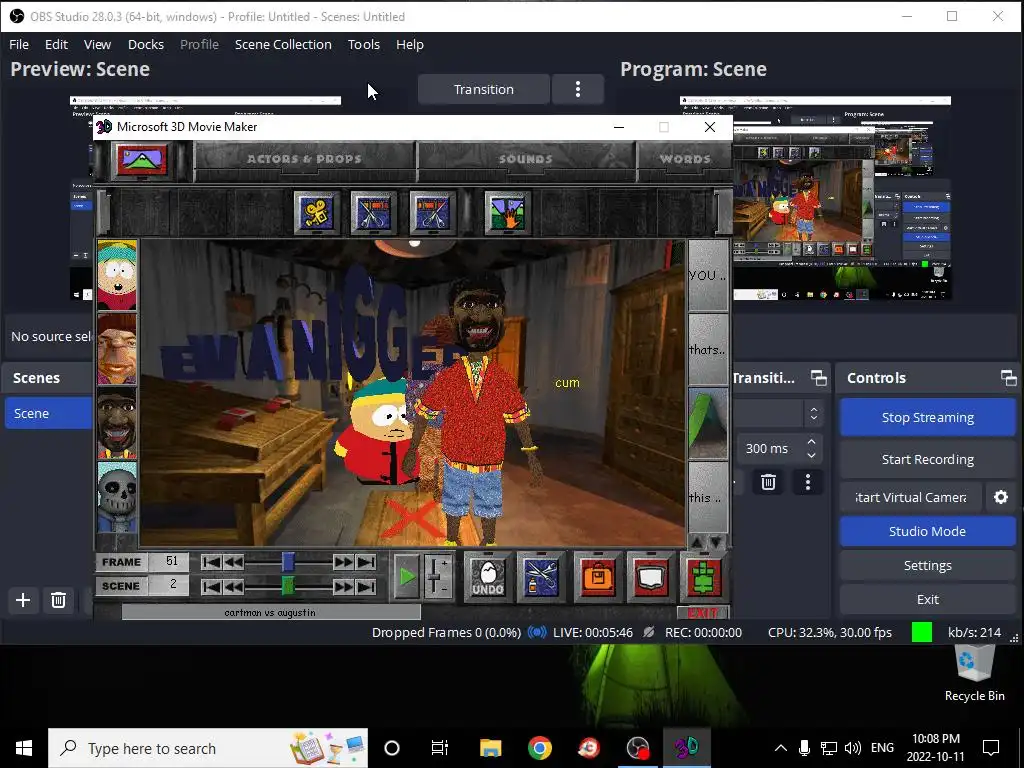Select 'Scene' in the Scenes list
The width and height of the screenshot is (1024, 768).
pos(49,413)
